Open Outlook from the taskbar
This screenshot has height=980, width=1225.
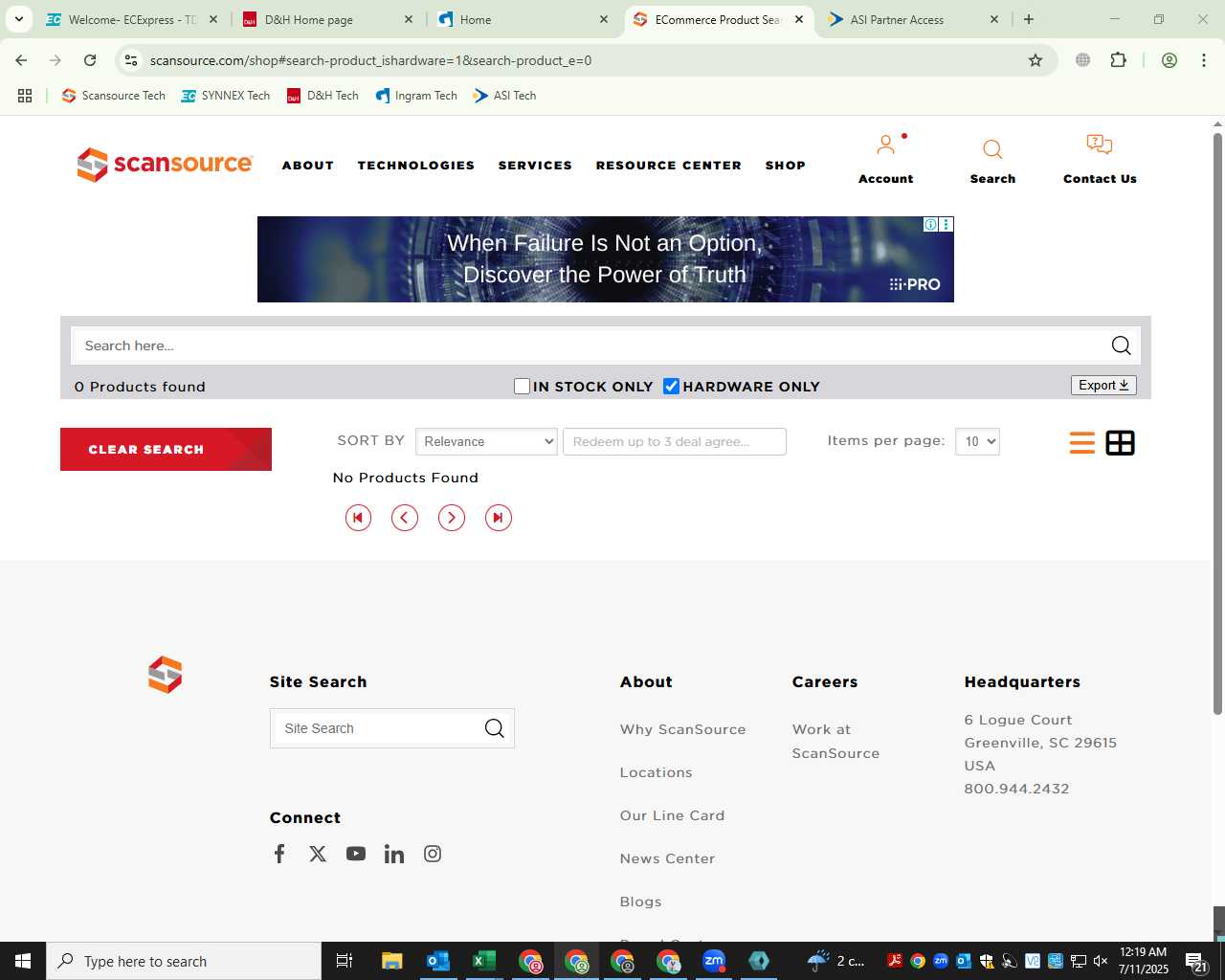pos(438,961)
